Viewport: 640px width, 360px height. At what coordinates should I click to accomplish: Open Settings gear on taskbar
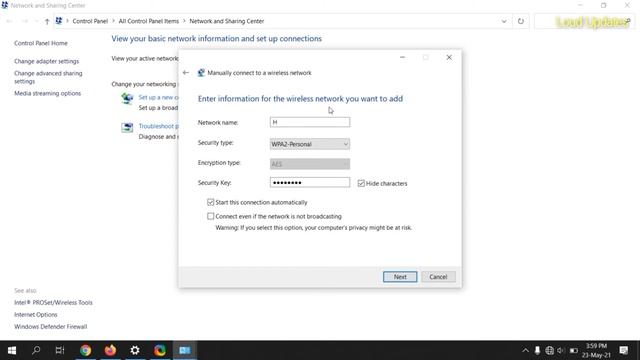tap(135, 350)
